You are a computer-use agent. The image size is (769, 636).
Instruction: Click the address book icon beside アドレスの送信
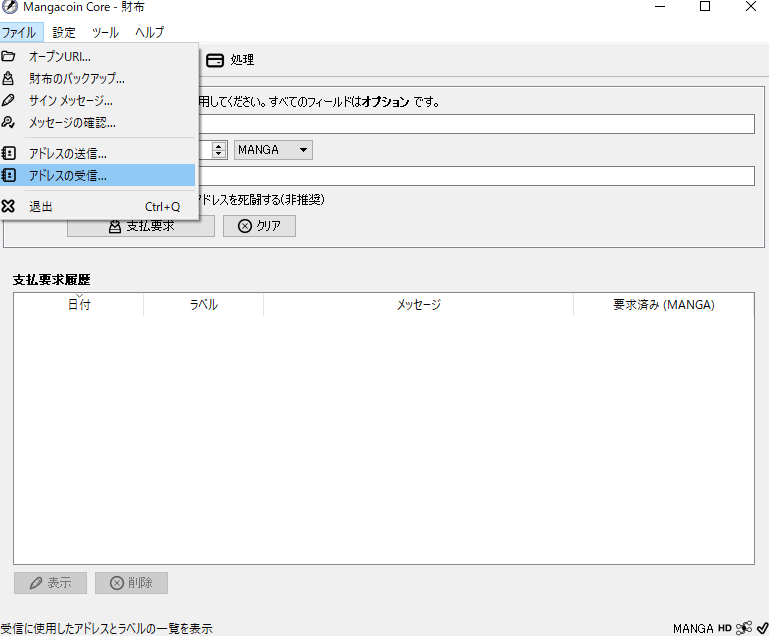coord(8,153)
